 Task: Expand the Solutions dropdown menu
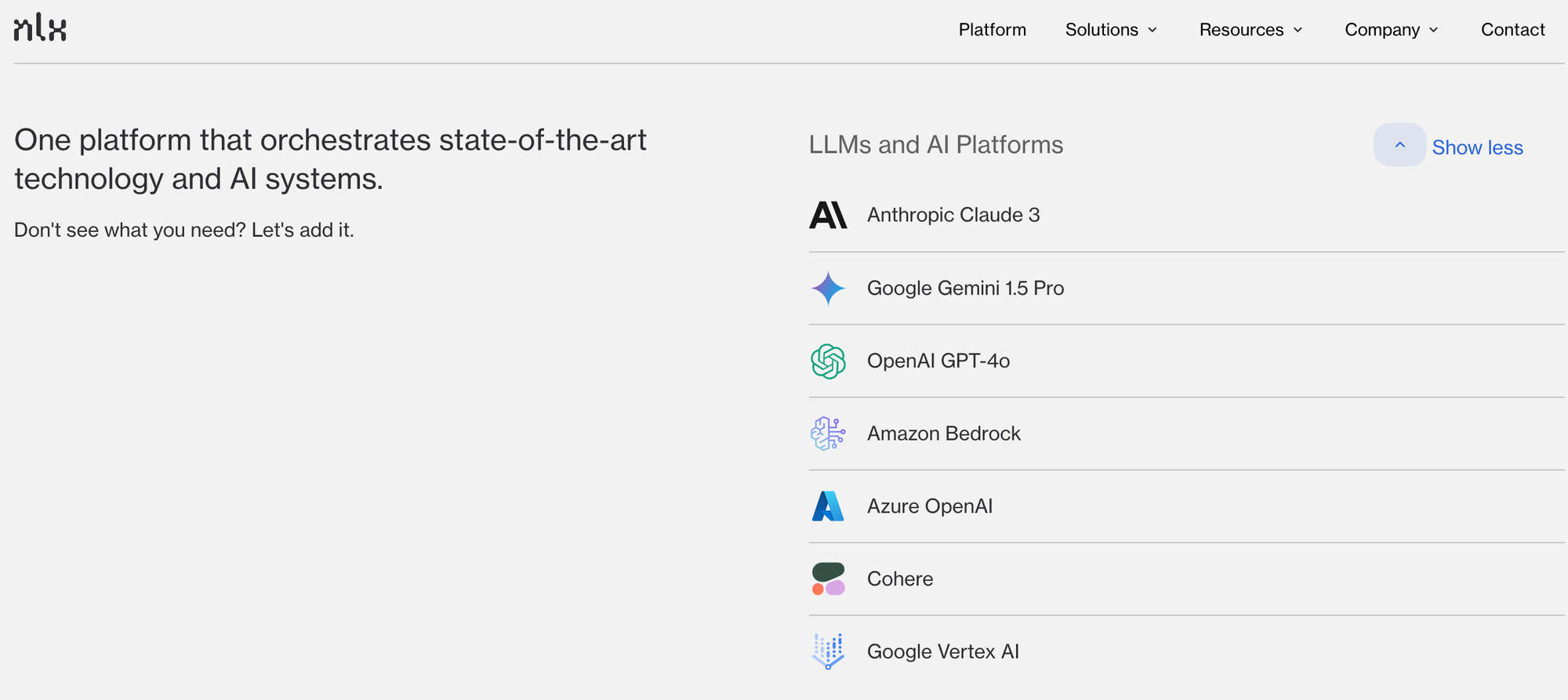(1111, 30)
